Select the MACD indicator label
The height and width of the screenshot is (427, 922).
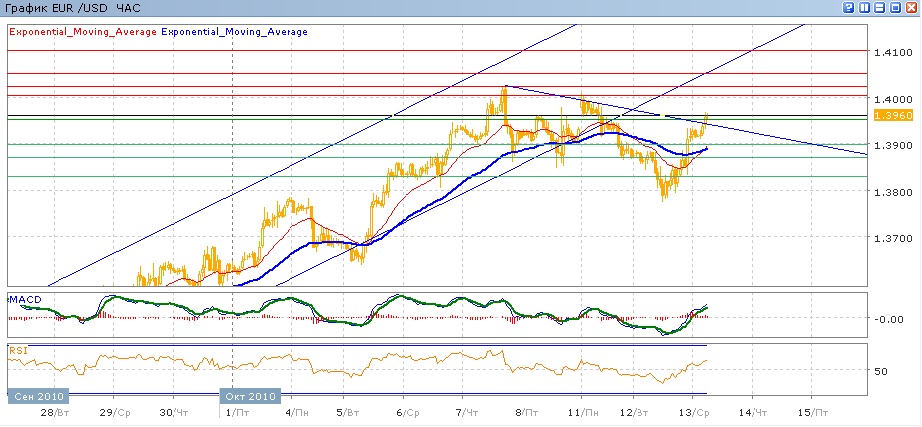[x=24, y=299]
